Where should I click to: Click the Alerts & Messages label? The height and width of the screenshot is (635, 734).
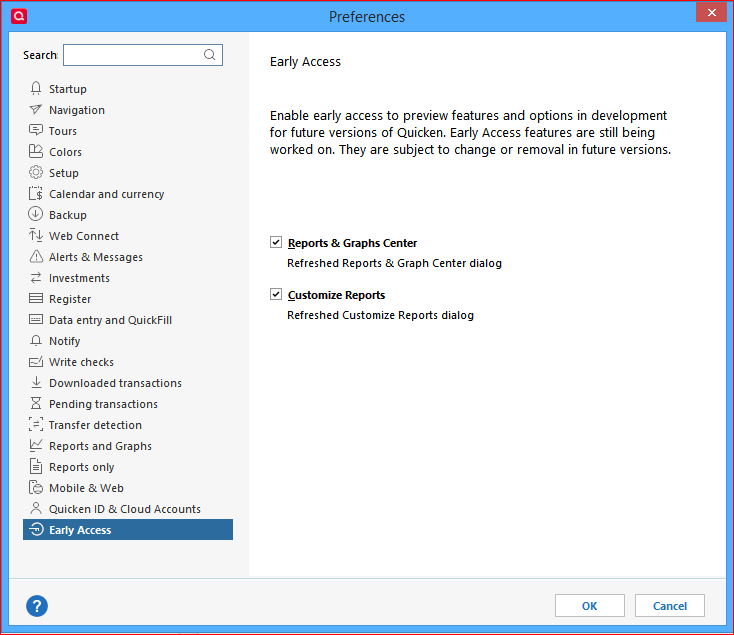[x=95, y=257]
